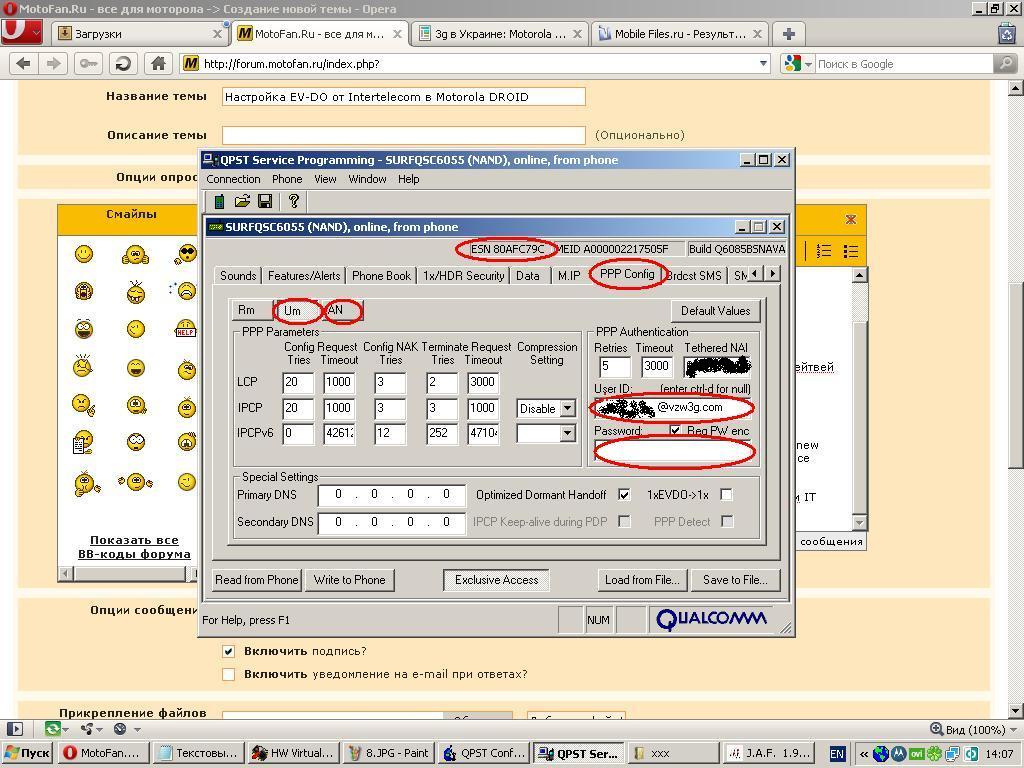Viewport: 1024px width, 768px height.
Task: Switch to 3g в Украине browser tab
Action: pos(500,34)
